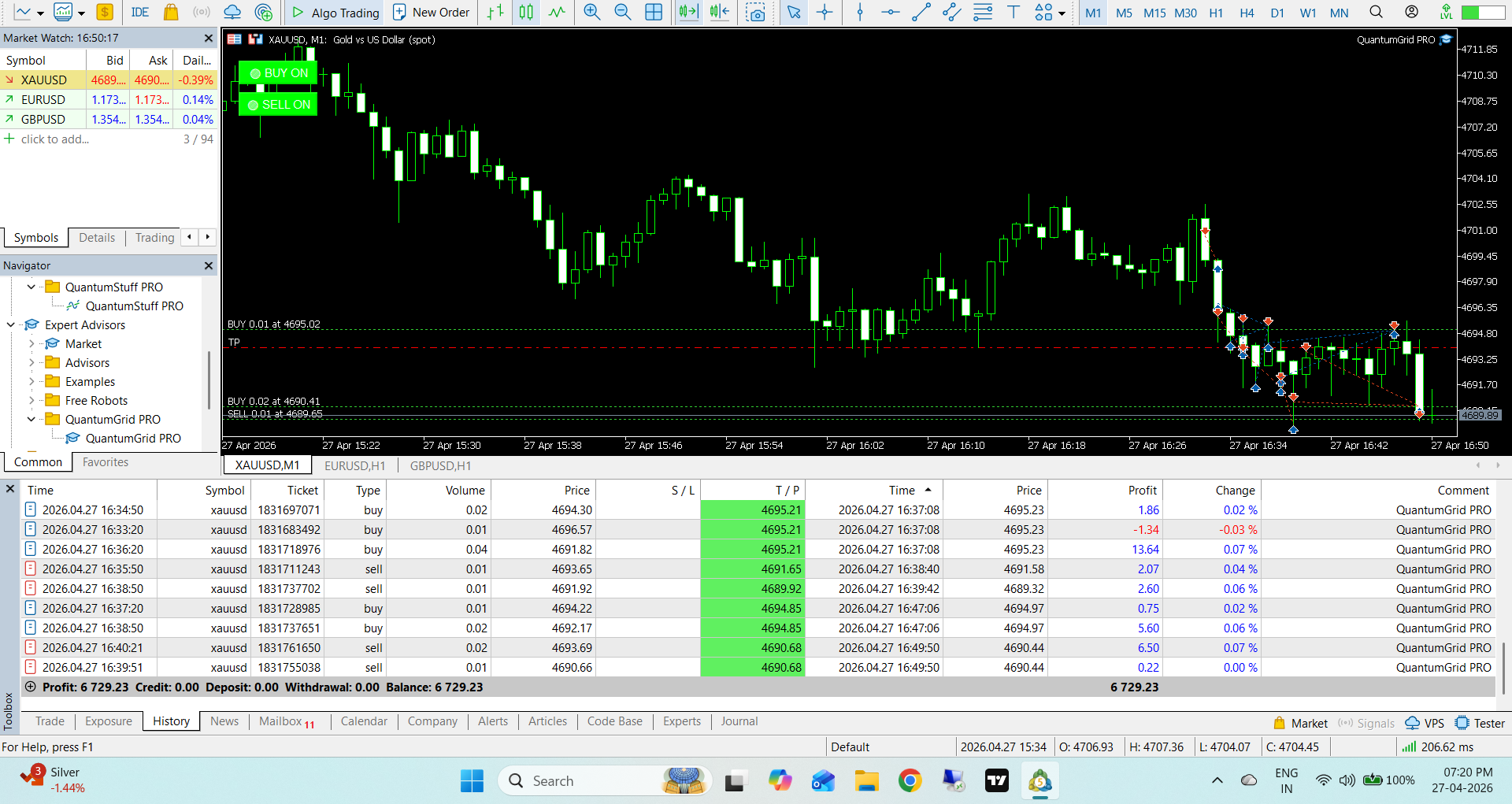Open the cloud VPS icon in top toolbar
Screen dimensions: 1512x804
pos(232,12)
